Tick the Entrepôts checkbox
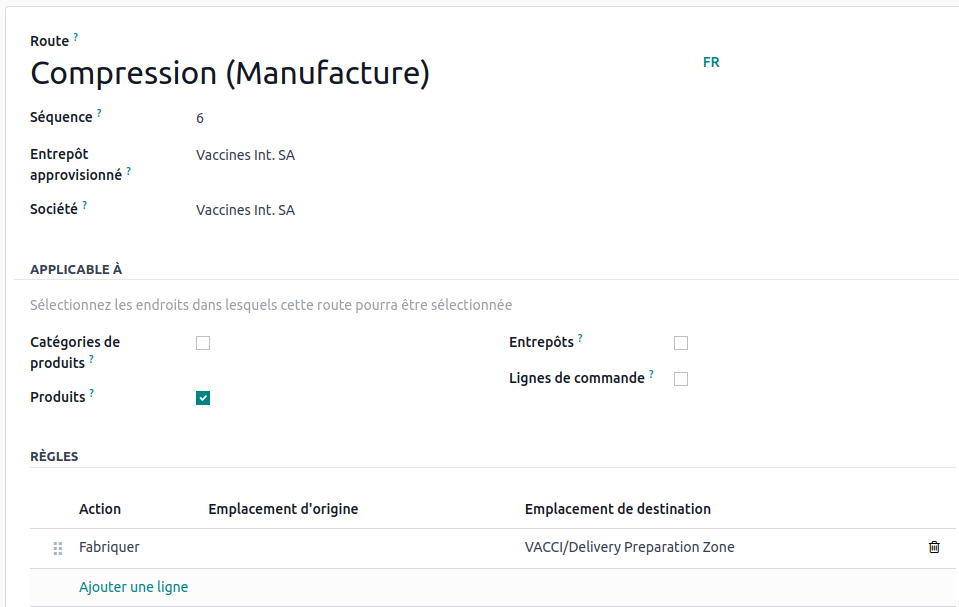This screenshot has height=607, width=959. 681,343
